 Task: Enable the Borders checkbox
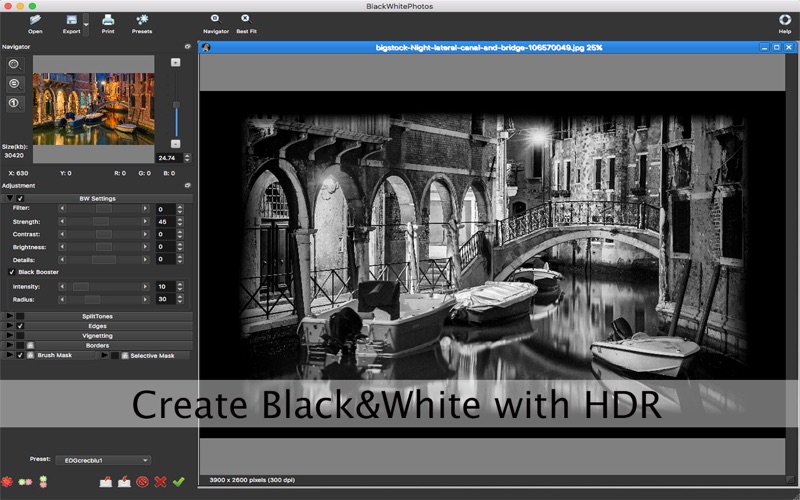click(x=20, y=345)
